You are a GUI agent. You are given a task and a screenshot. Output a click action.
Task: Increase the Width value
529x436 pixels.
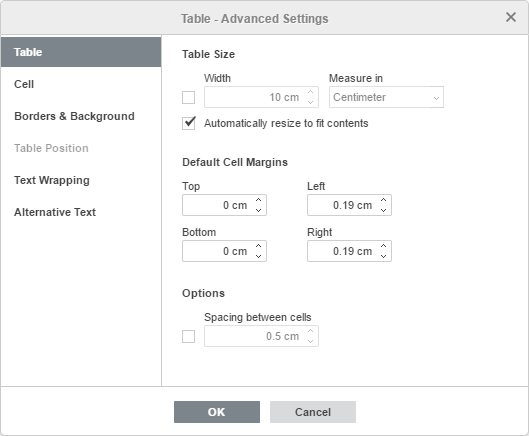point(311,92)
